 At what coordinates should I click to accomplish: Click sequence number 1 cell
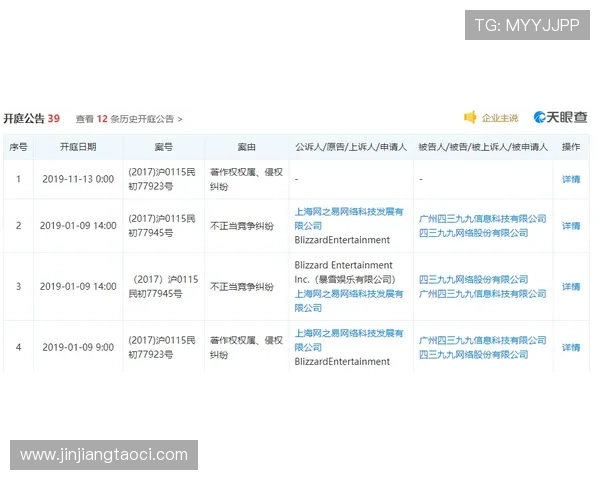tap(18, 179)
